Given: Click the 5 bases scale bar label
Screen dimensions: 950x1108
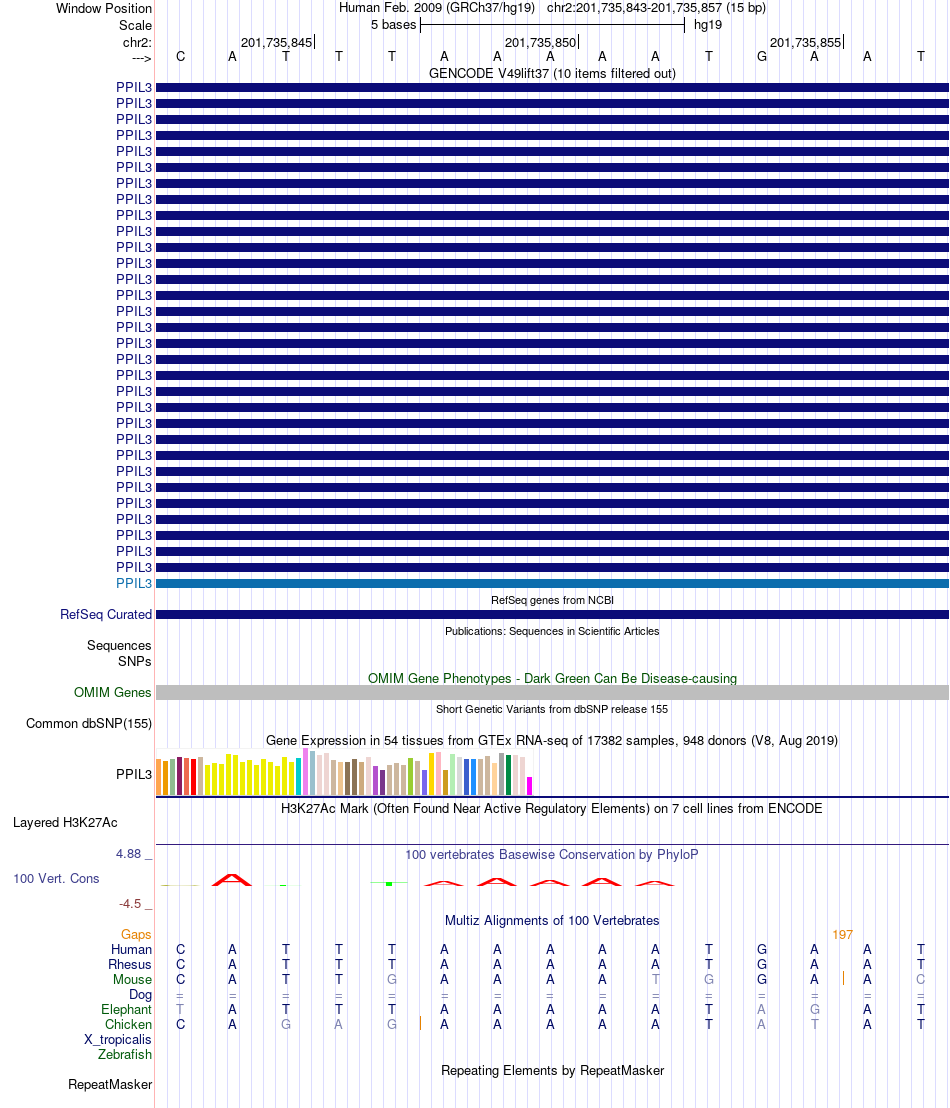Looking at the screenshot, I should (x=394, y=25).
